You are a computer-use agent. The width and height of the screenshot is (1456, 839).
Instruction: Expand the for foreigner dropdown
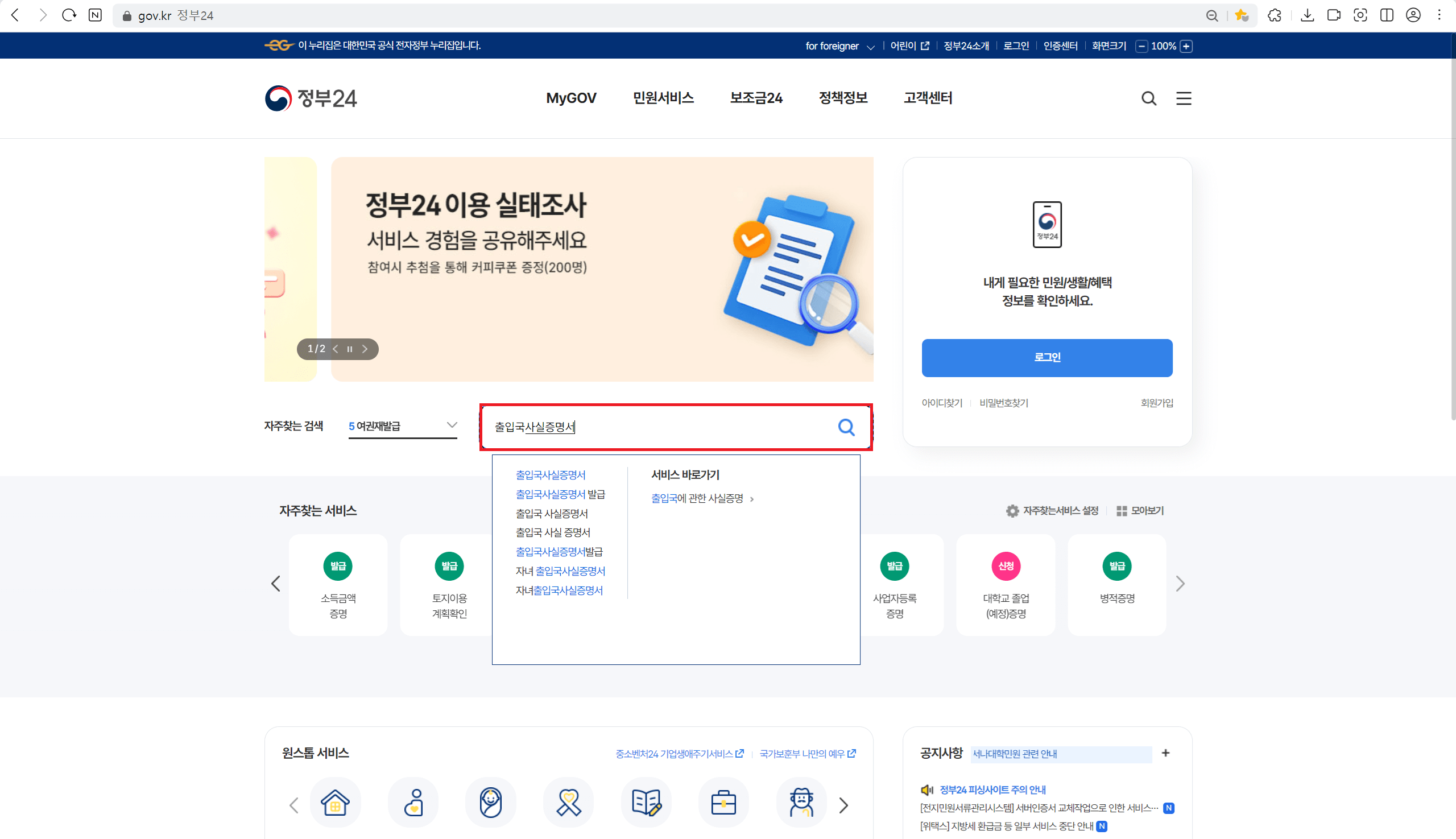coord(839,46)
